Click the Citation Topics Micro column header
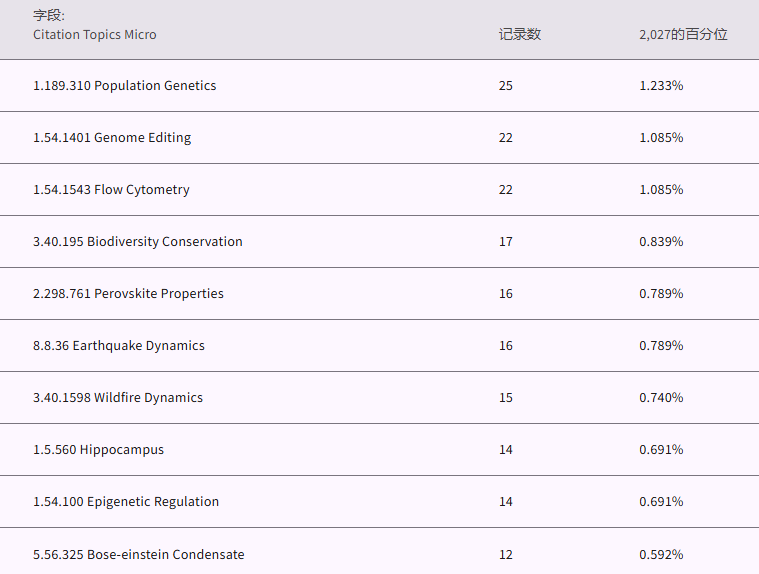 (x=94, y=34)
